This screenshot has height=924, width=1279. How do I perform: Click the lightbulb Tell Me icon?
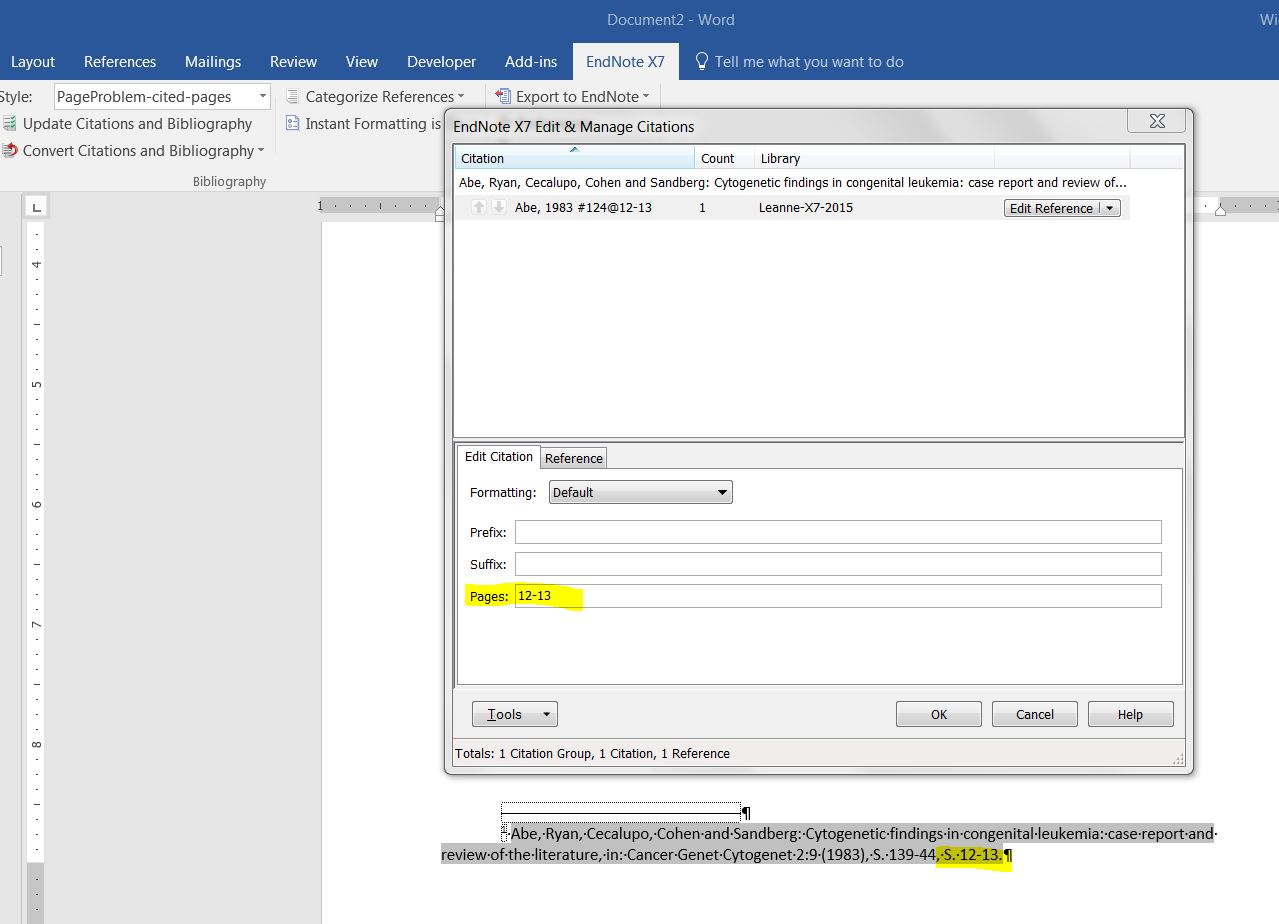point(702,62)
